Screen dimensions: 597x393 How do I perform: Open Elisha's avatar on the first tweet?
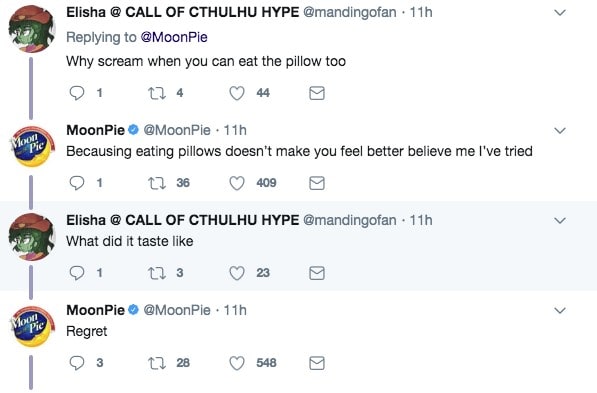tap(32, 29)
